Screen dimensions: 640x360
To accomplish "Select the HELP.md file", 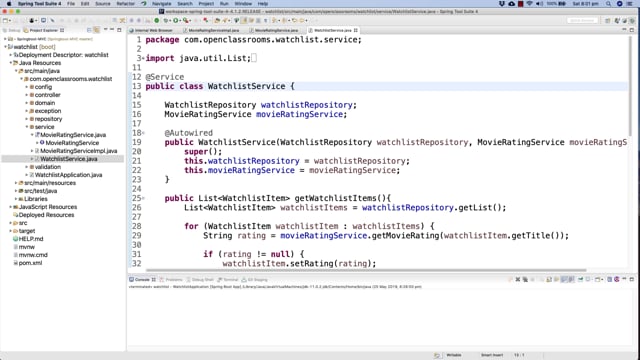I will 31,239.
